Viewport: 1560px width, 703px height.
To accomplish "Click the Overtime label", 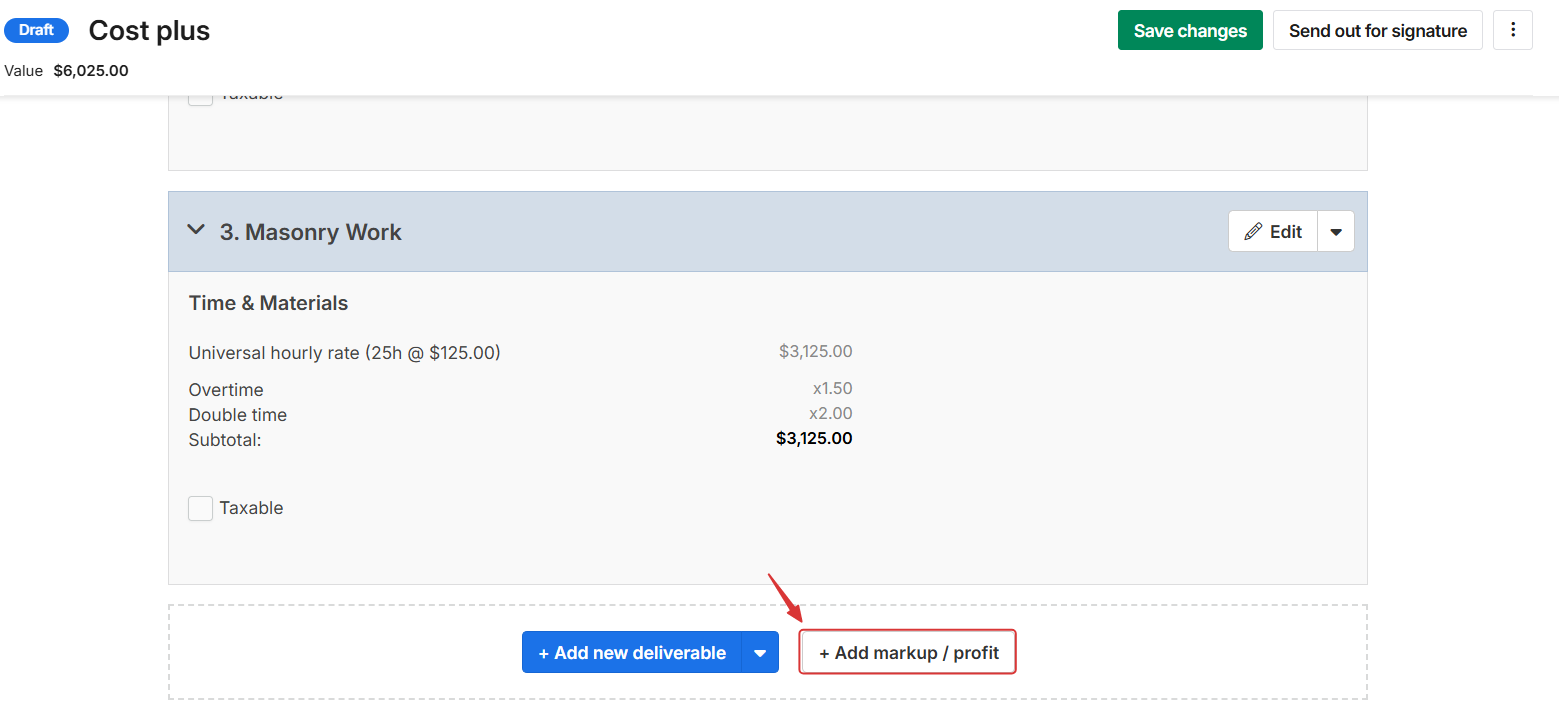I will pos(226,390).
